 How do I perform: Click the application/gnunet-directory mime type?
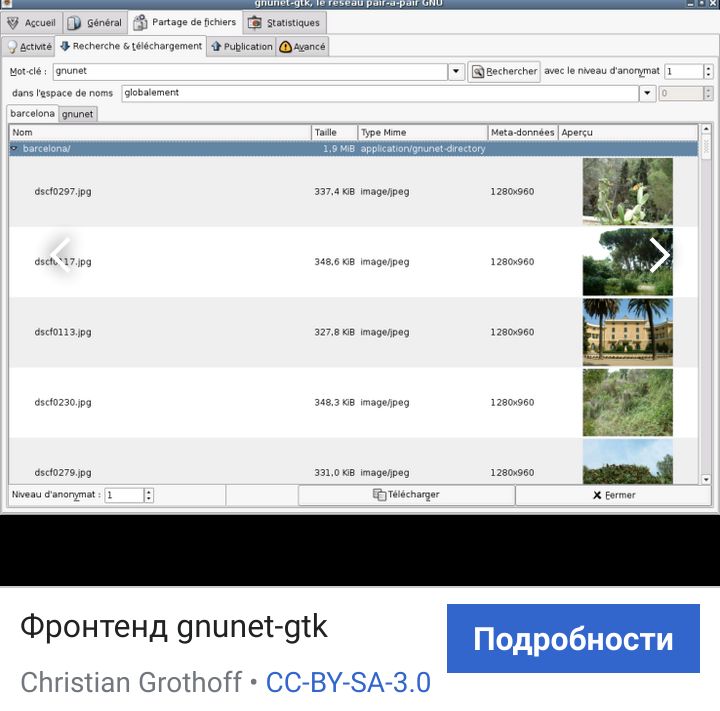423,148
